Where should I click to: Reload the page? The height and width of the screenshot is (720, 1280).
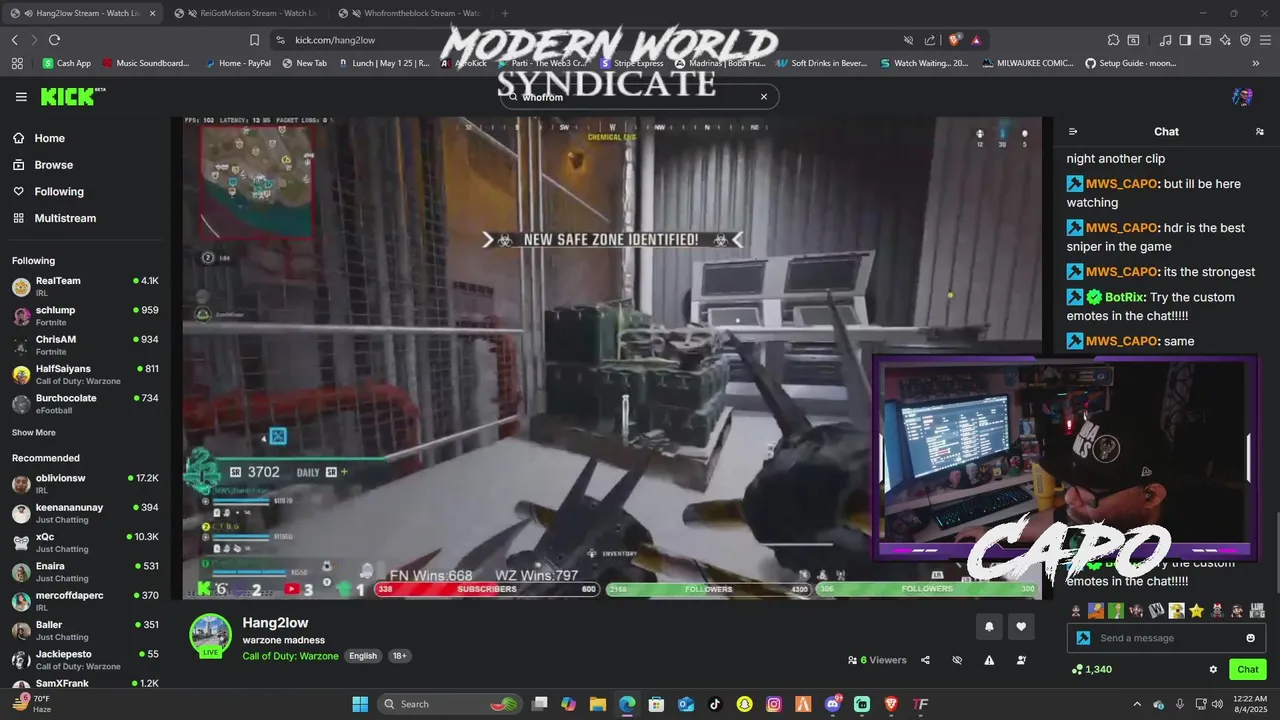tap(54, 40)
